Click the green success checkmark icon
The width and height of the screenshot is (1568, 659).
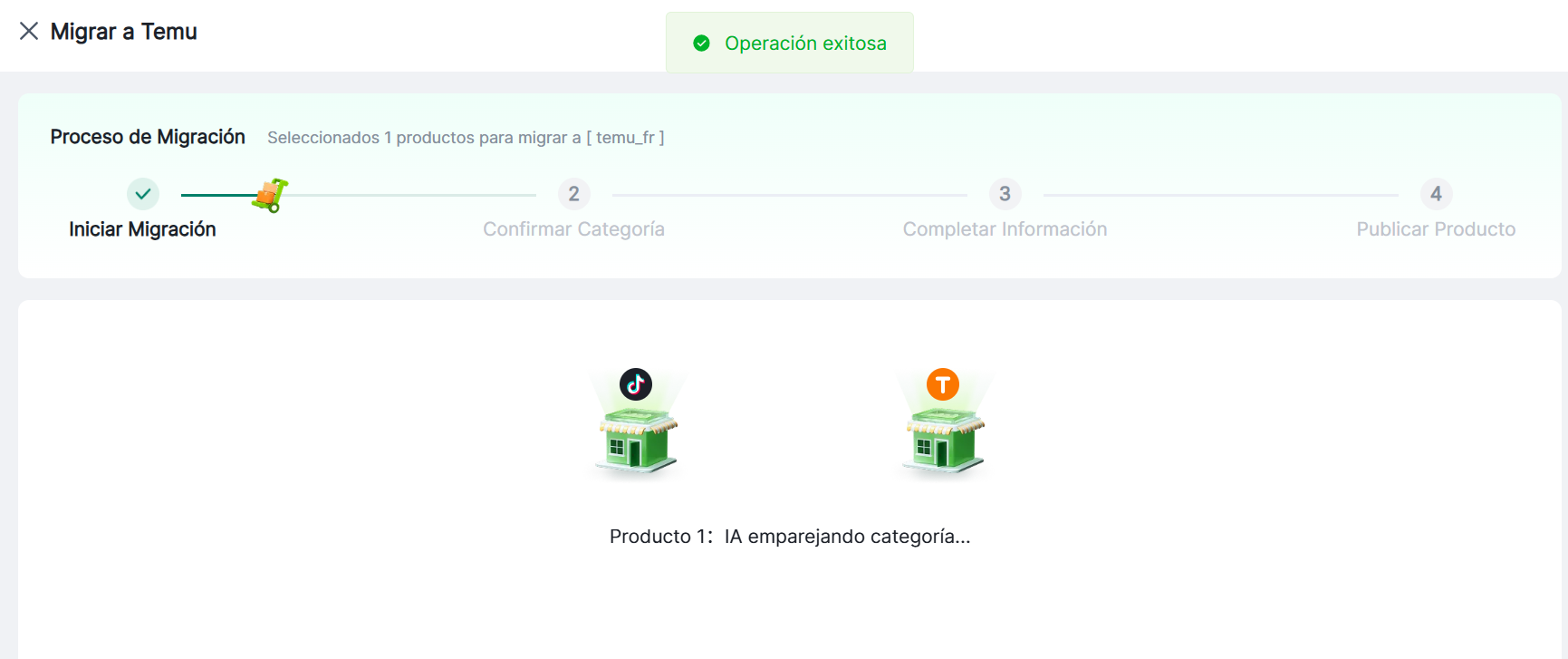701,44
